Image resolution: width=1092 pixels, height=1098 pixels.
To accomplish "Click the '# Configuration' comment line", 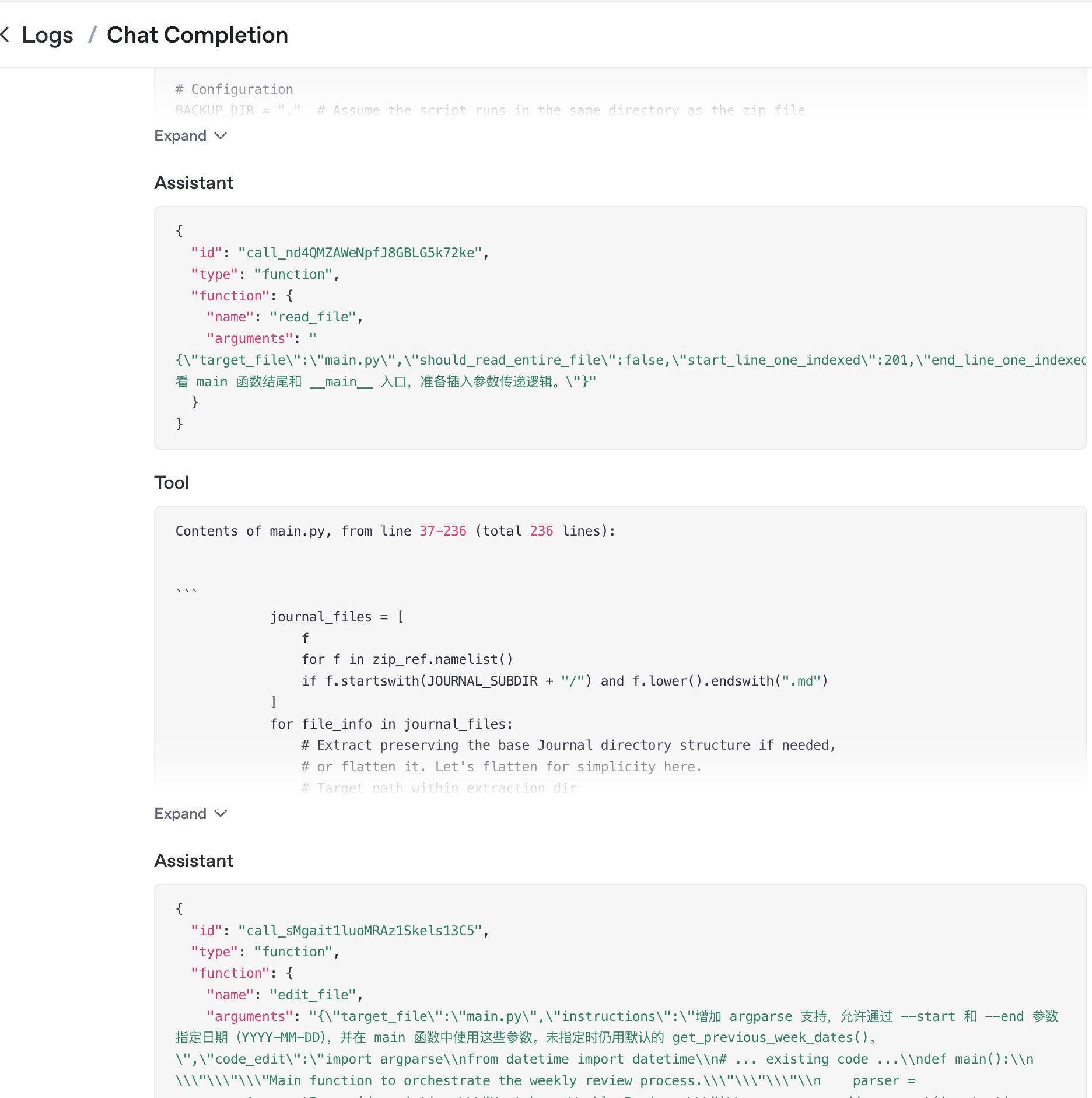I will (x=235, y=89).
